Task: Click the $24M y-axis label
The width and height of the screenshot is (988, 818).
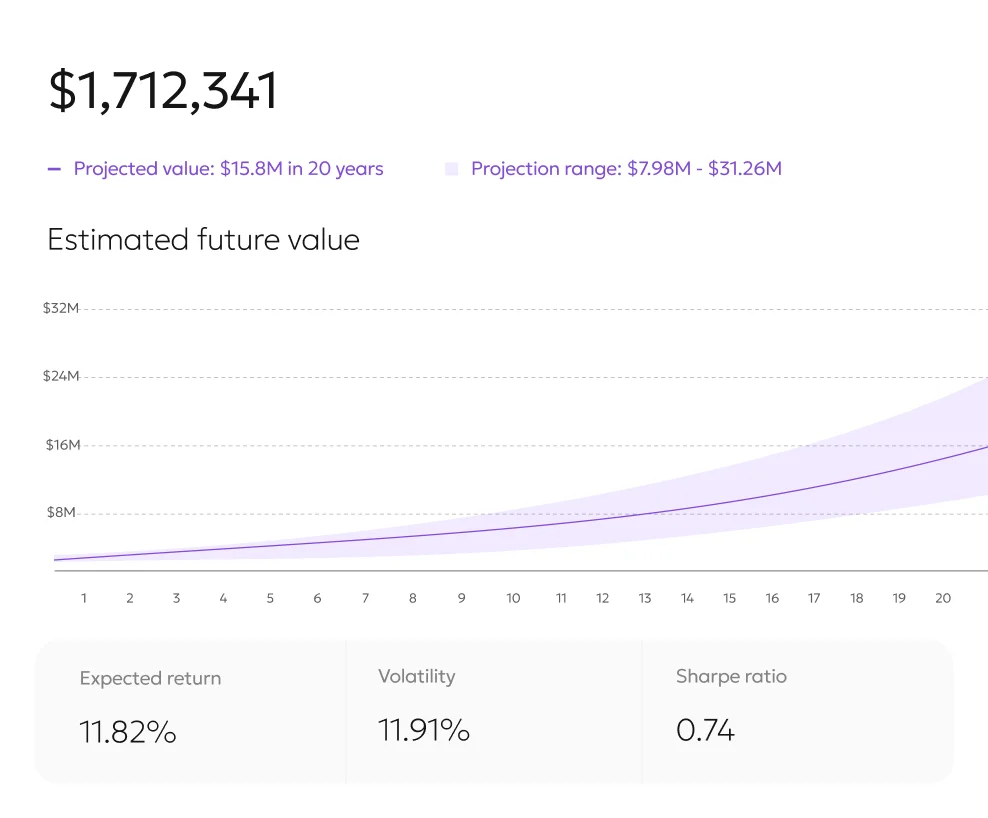Action: tap(60, 377)
